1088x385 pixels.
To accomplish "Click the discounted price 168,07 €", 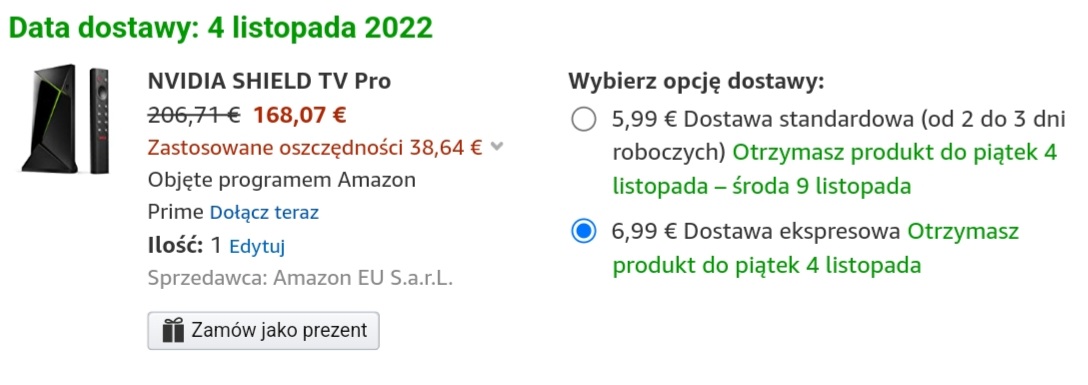I will point(299,114).
